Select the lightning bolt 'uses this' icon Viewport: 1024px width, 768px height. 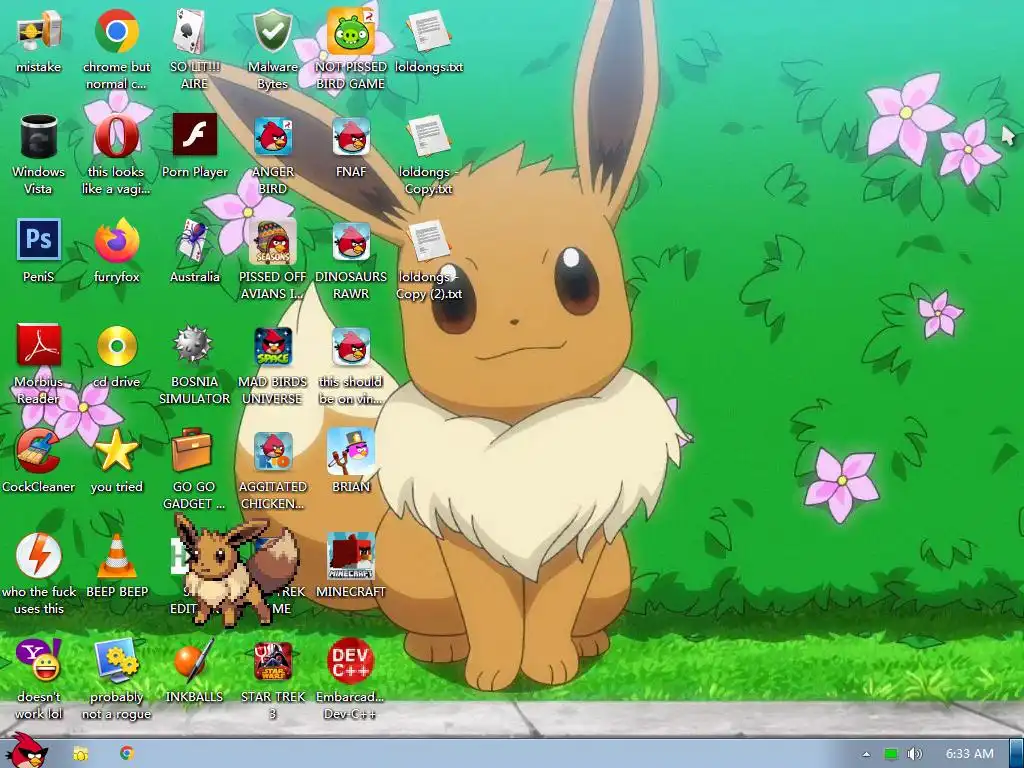click(39, 556)
